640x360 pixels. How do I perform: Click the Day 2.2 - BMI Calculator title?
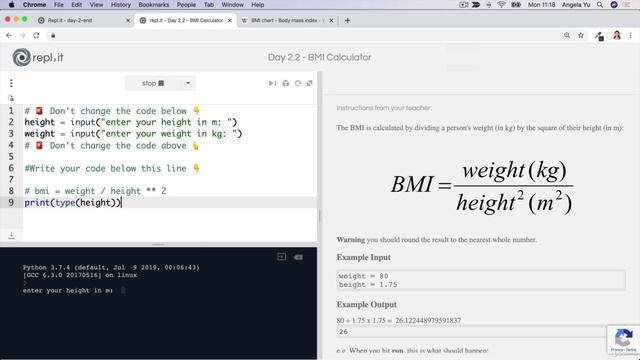(320, 58)
